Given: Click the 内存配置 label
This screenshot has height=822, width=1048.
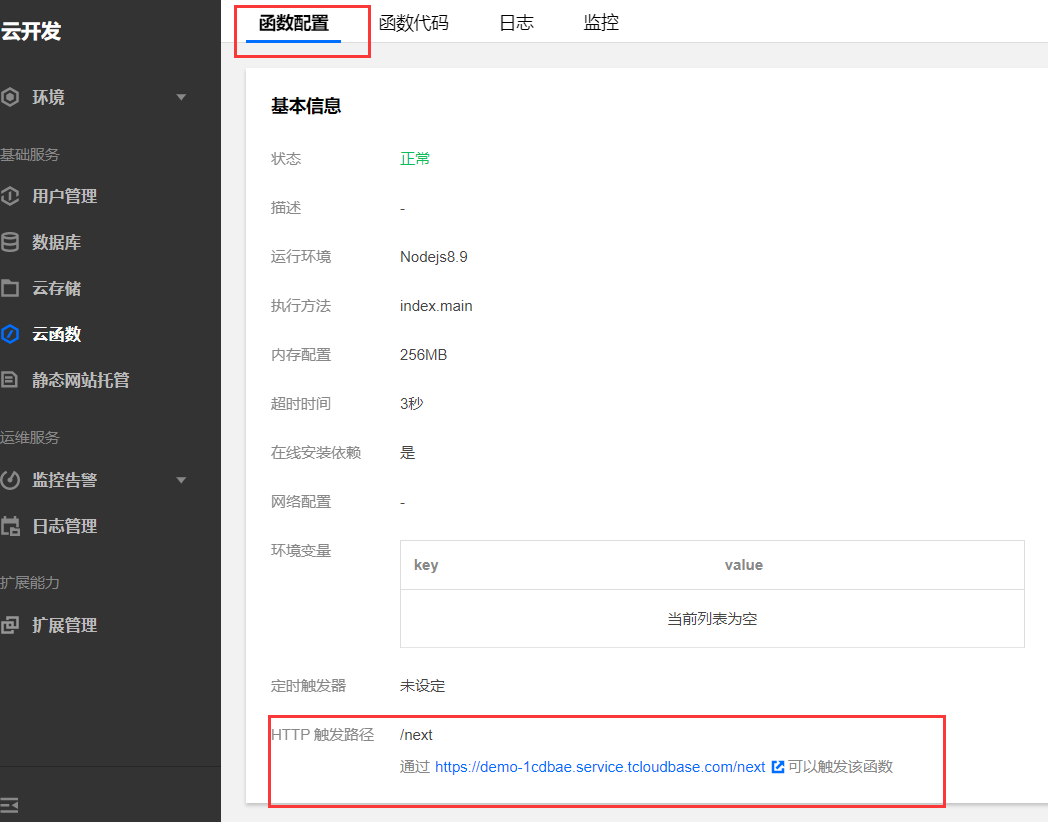Looking at the screenshot, I should [301, 355].
